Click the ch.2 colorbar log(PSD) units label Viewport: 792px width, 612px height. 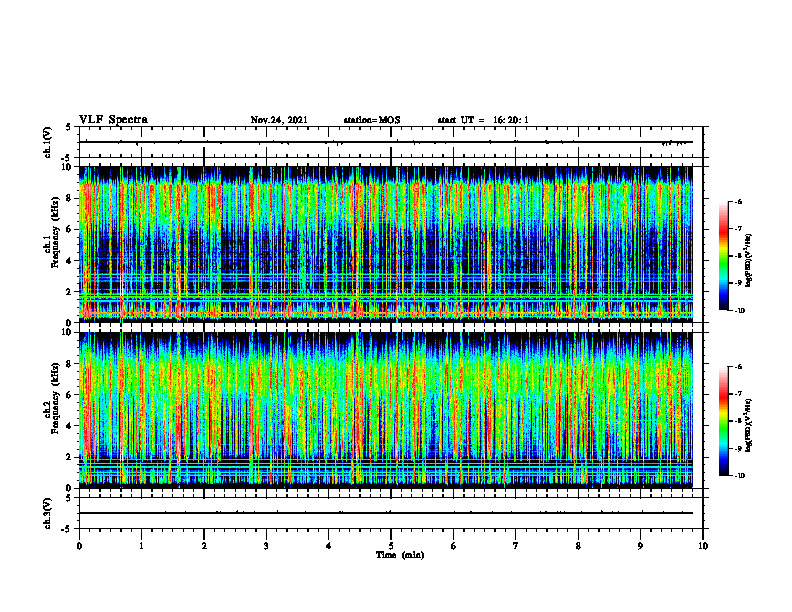click(749, 425)
